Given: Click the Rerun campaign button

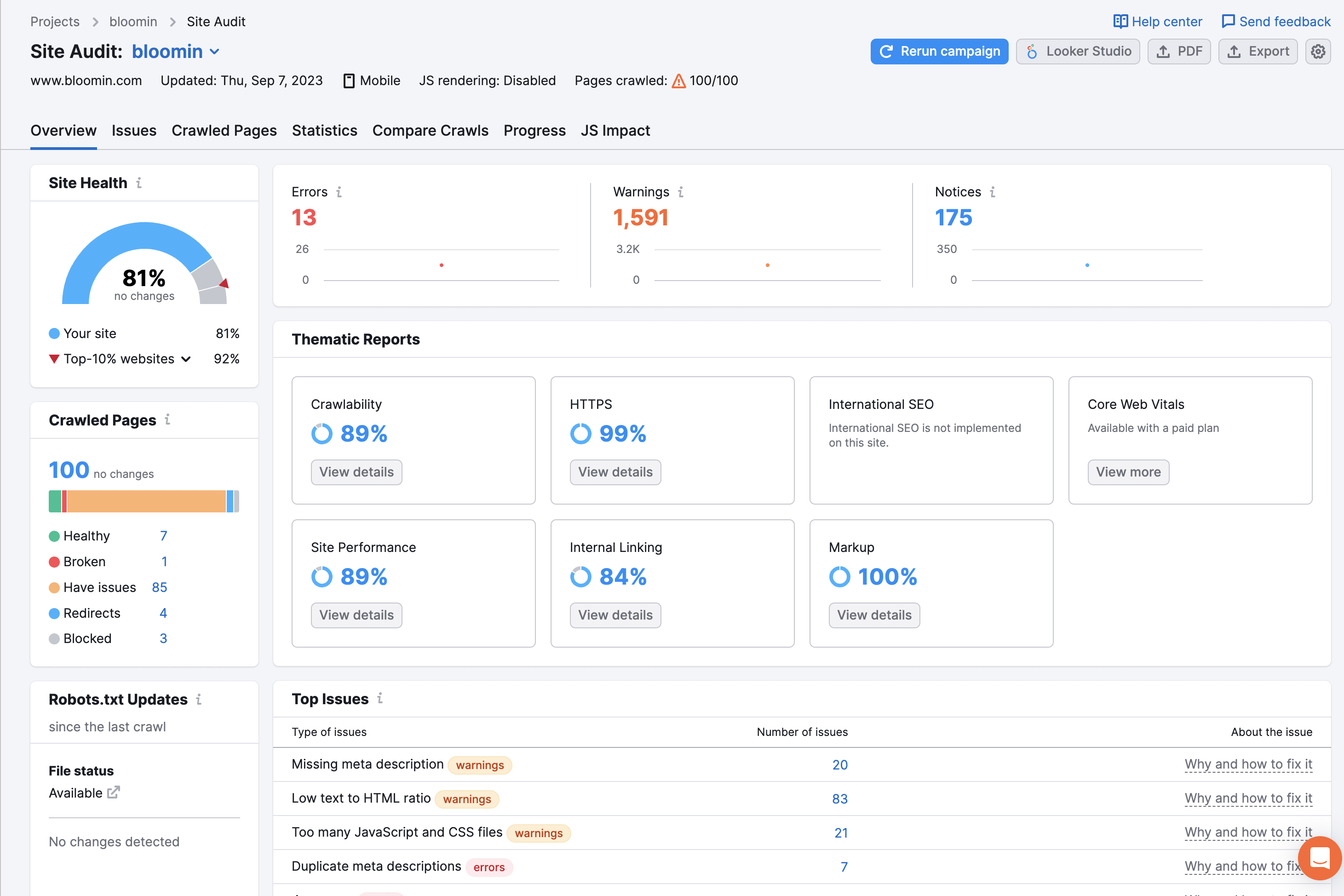Looking at the screenshot, I should [939, 52].
